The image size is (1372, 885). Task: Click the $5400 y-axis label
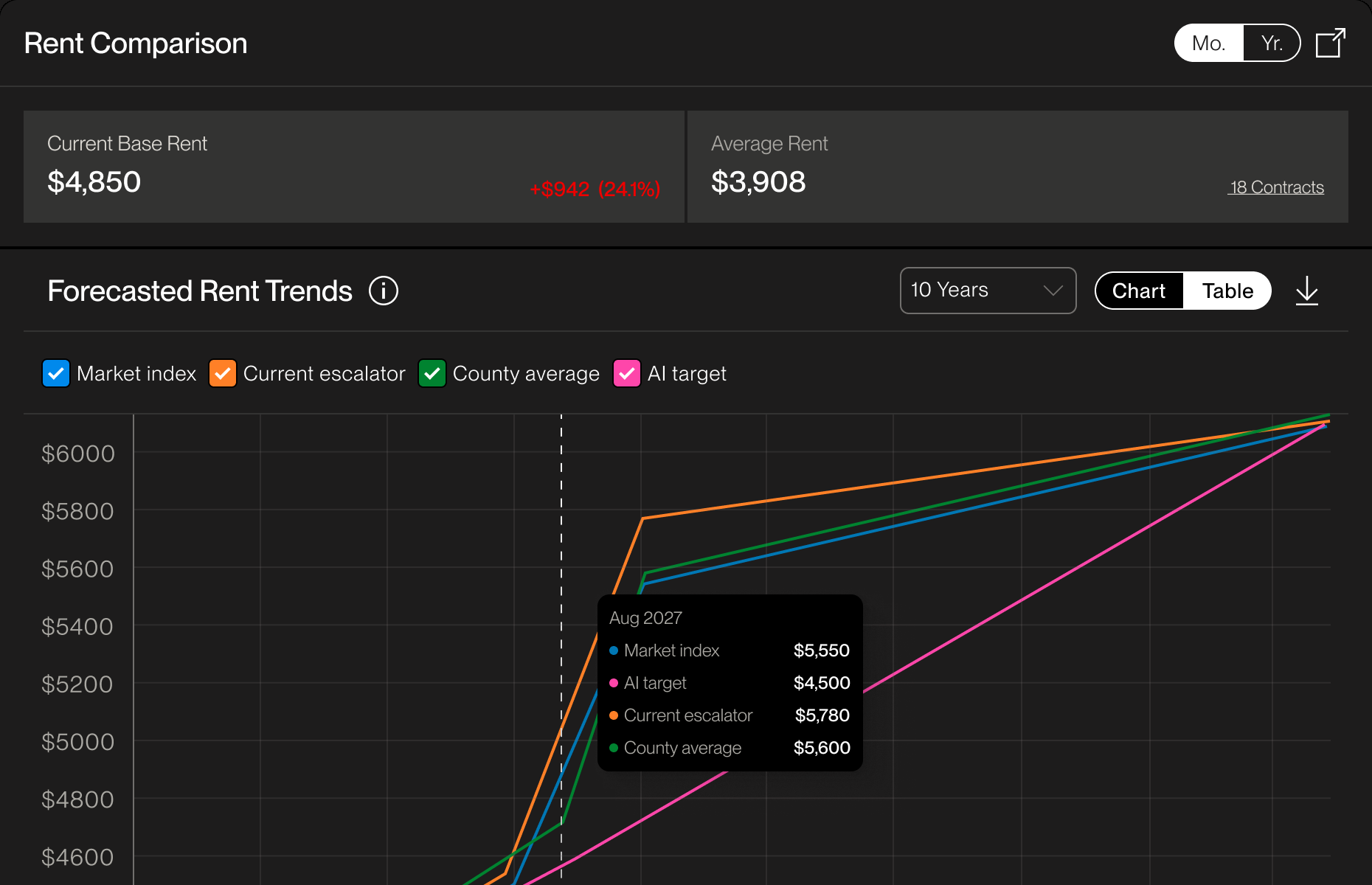point(77,627)
